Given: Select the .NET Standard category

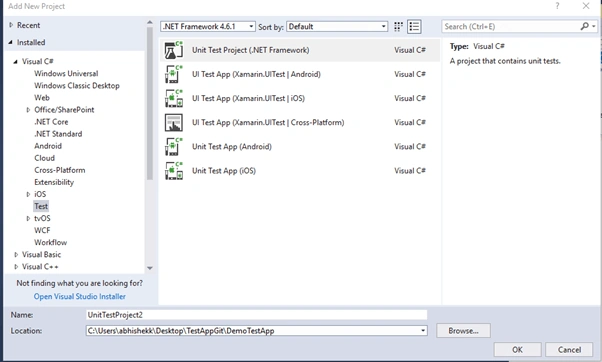Looking at the screenshot, I should (x=58, y=134).
